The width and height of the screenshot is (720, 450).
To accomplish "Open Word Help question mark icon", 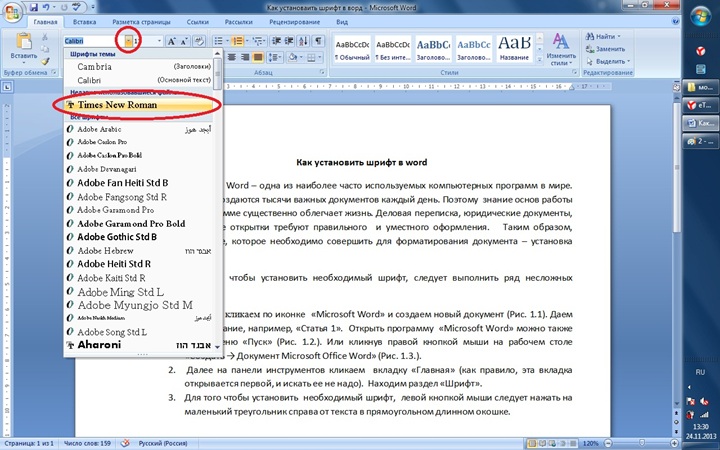I will [675, 21].
